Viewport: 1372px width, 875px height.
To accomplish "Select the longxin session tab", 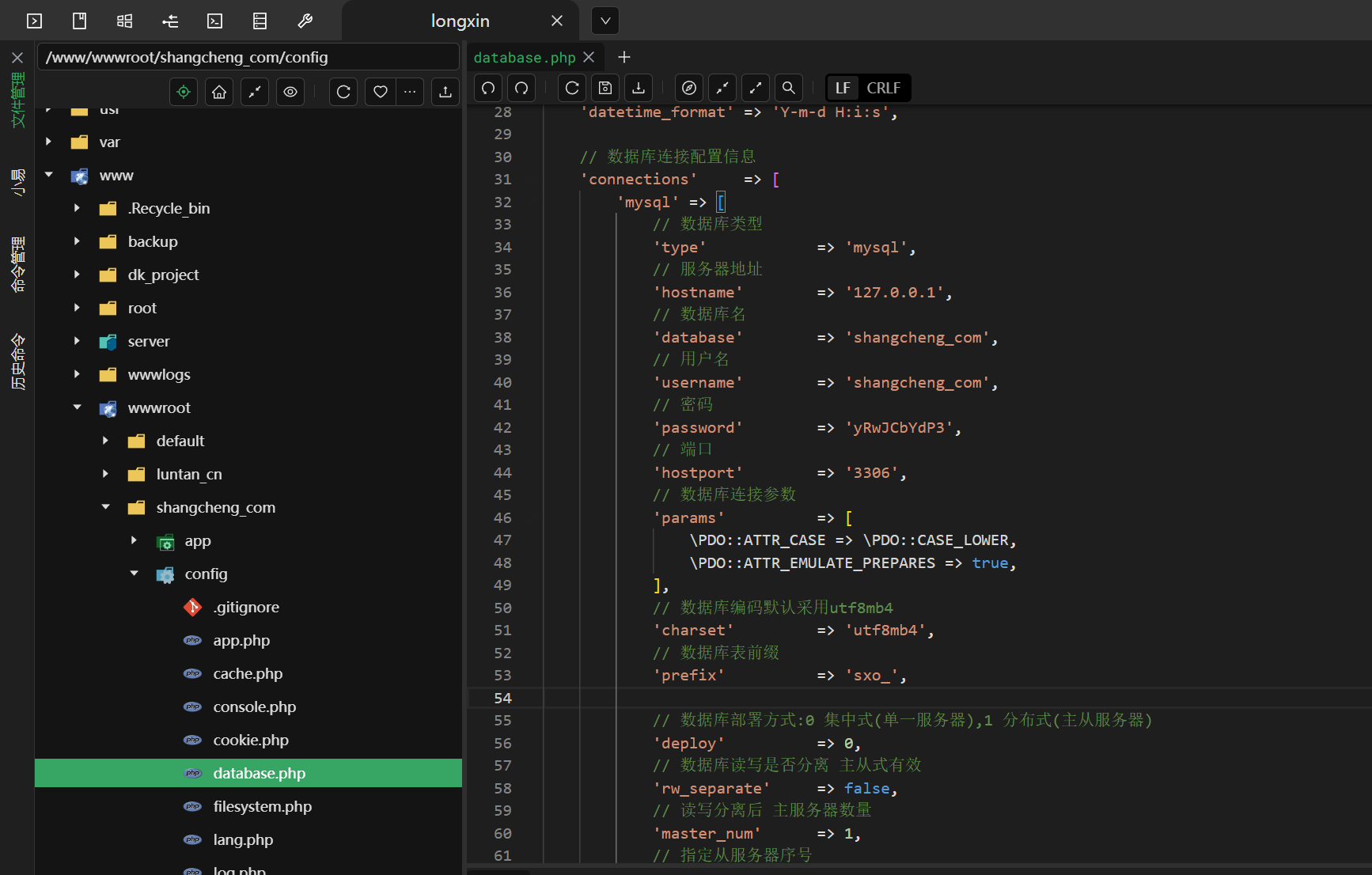I will point(460,21).
